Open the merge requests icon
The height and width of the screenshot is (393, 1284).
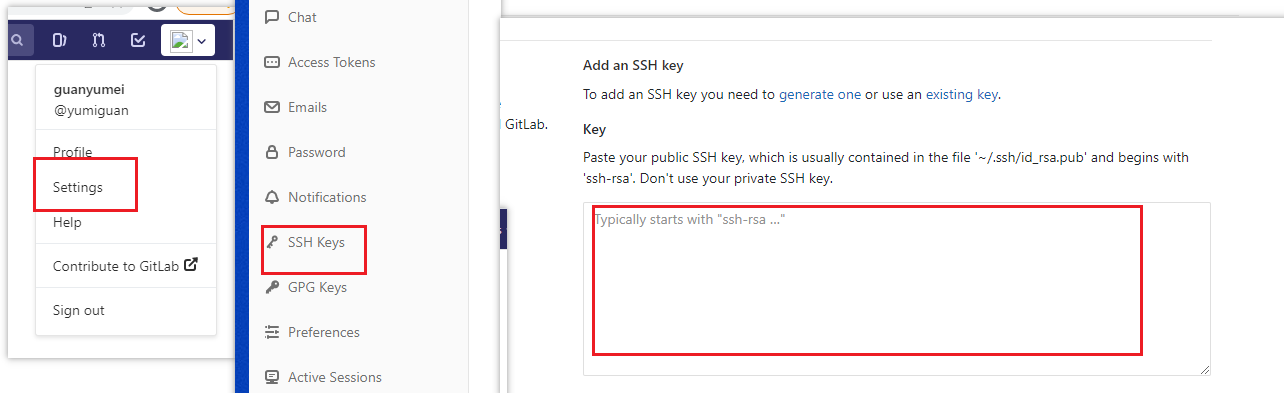point(99,41)
